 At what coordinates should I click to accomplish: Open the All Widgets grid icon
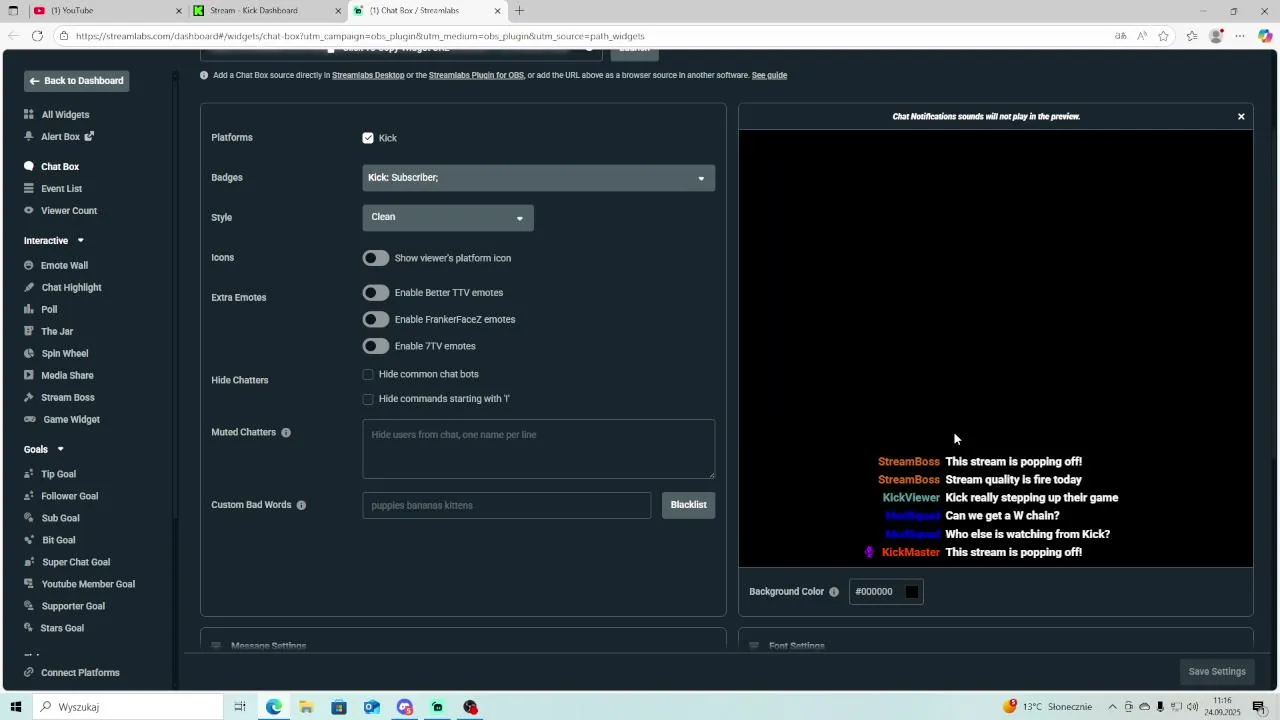pyautogui.click(x=29, y=115)
